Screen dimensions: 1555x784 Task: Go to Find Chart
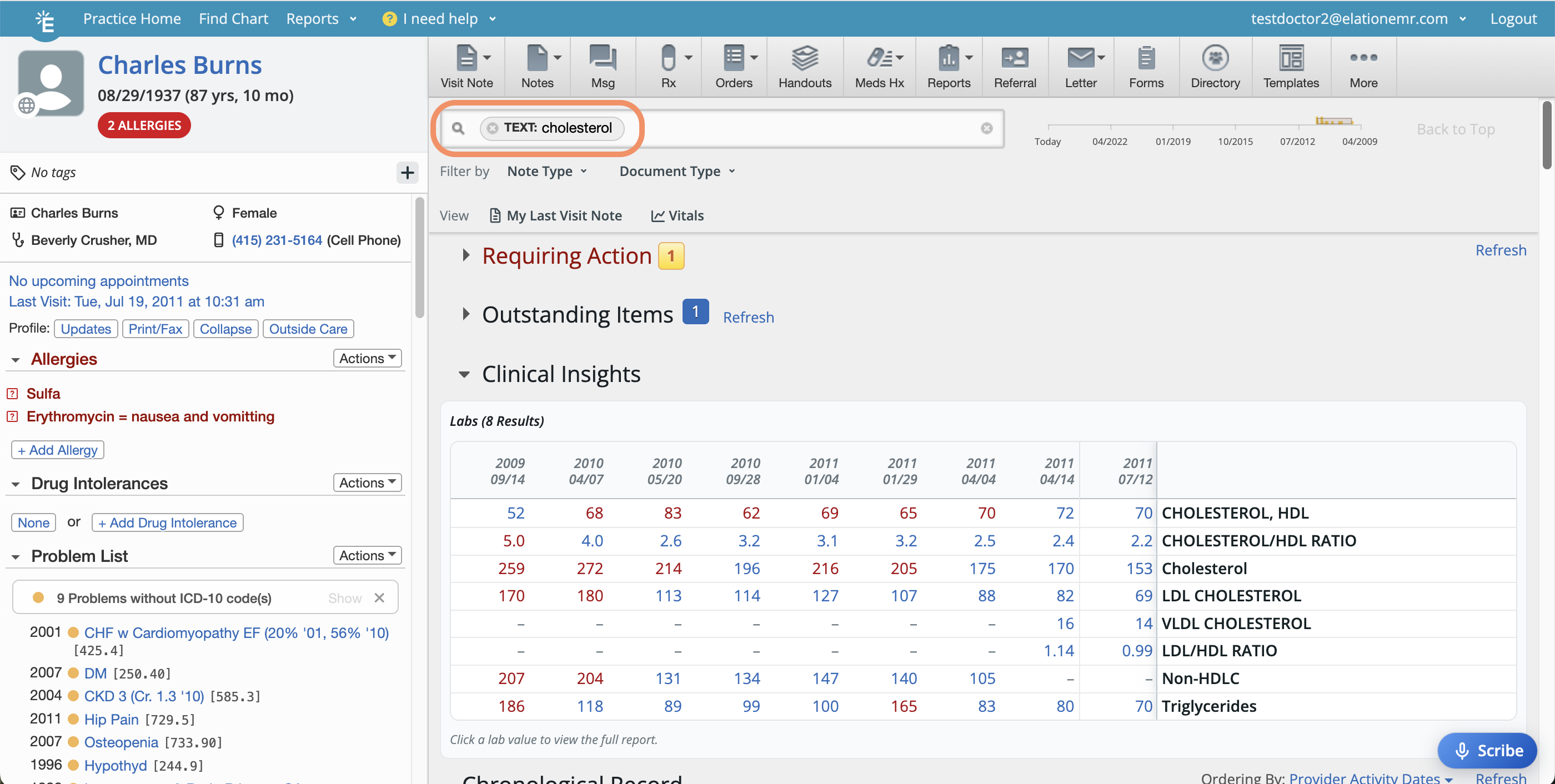coord(233,19)
